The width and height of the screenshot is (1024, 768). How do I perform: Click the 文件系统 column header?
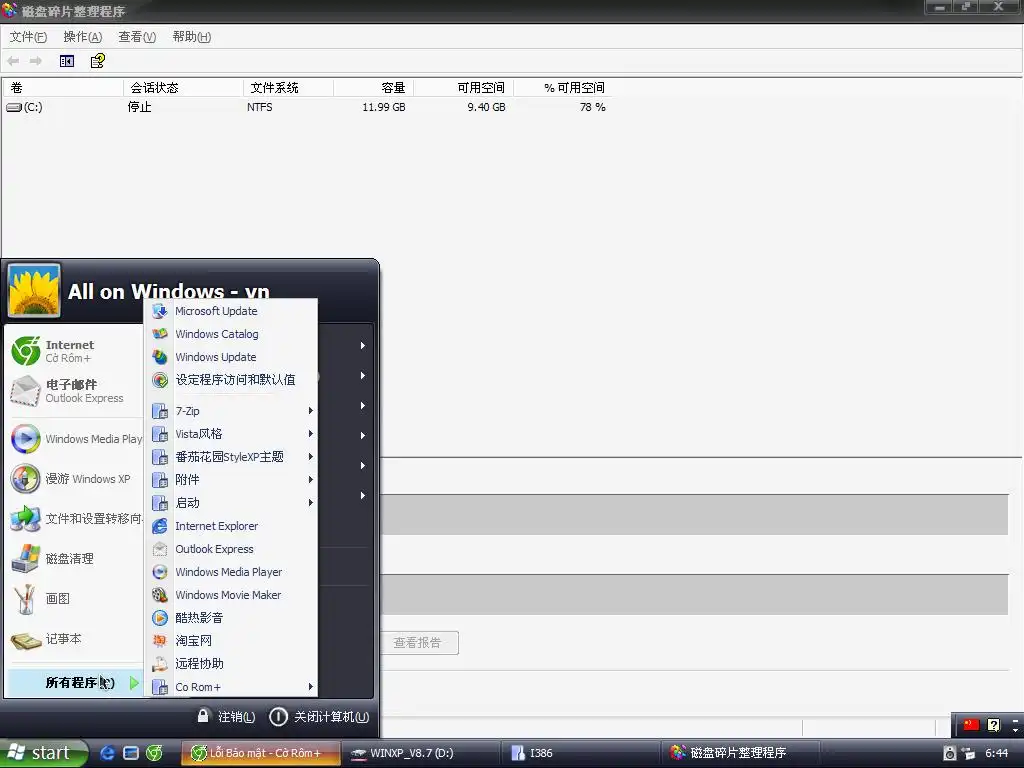(x=288, y=88)
